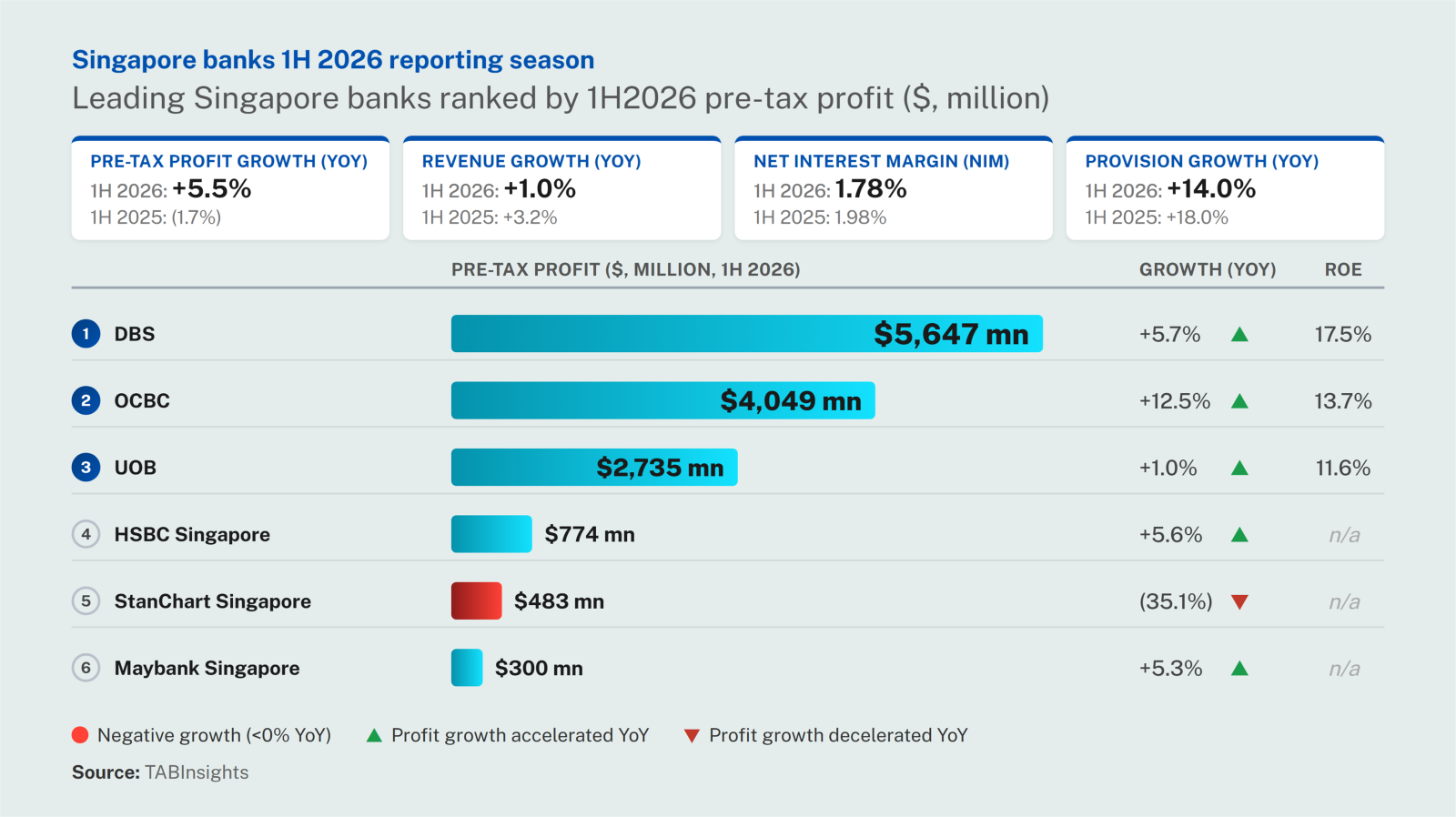Click the "OCBC" bank name

(x=142, y=400)
